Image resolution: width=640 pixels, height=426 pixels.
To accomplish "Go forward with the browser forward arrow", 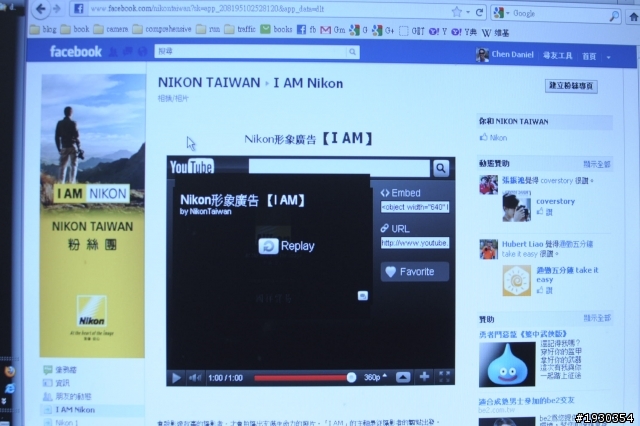I will point(57,9).
